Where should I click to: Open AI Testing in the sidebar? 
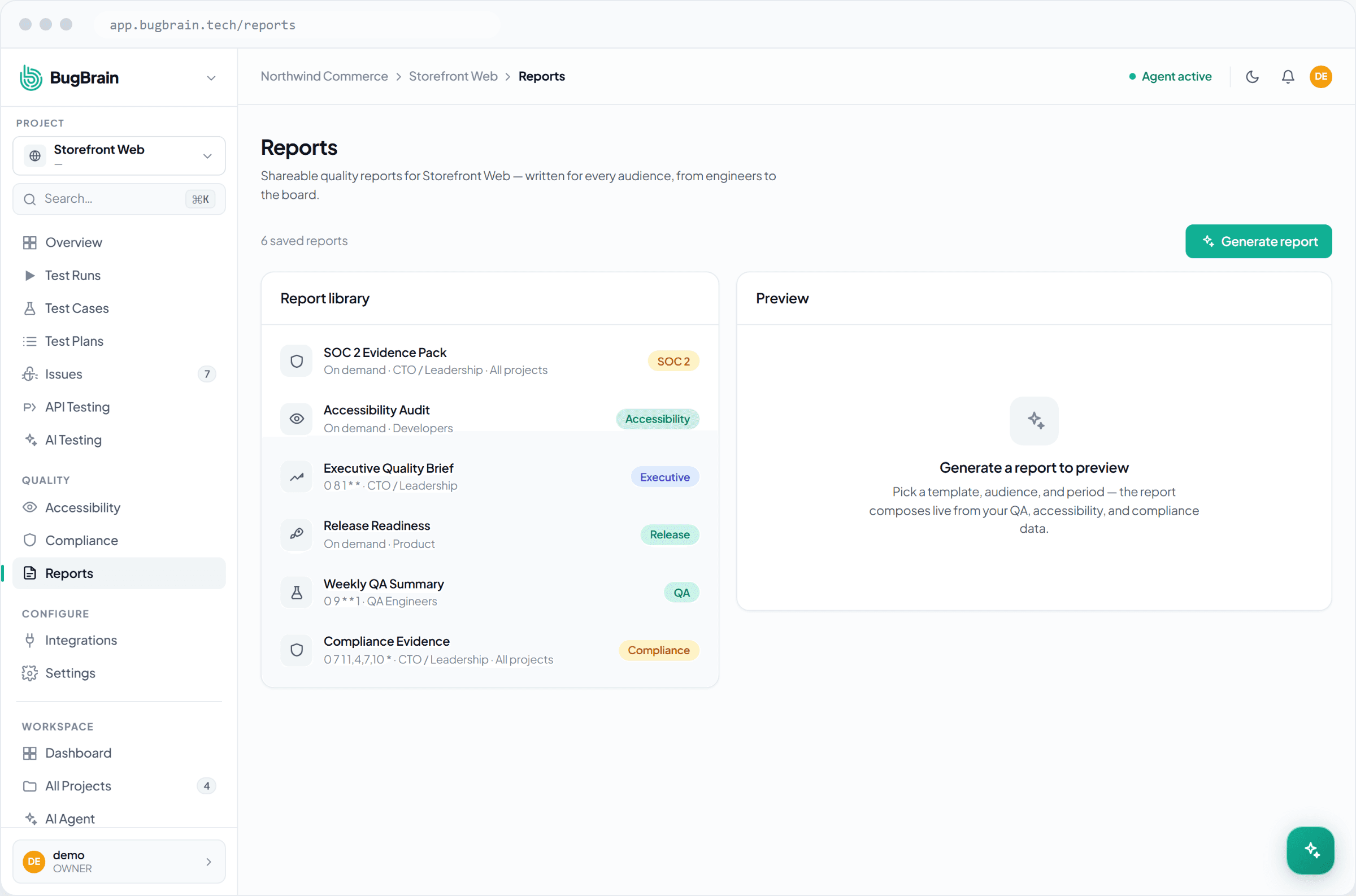click(119, 440)
